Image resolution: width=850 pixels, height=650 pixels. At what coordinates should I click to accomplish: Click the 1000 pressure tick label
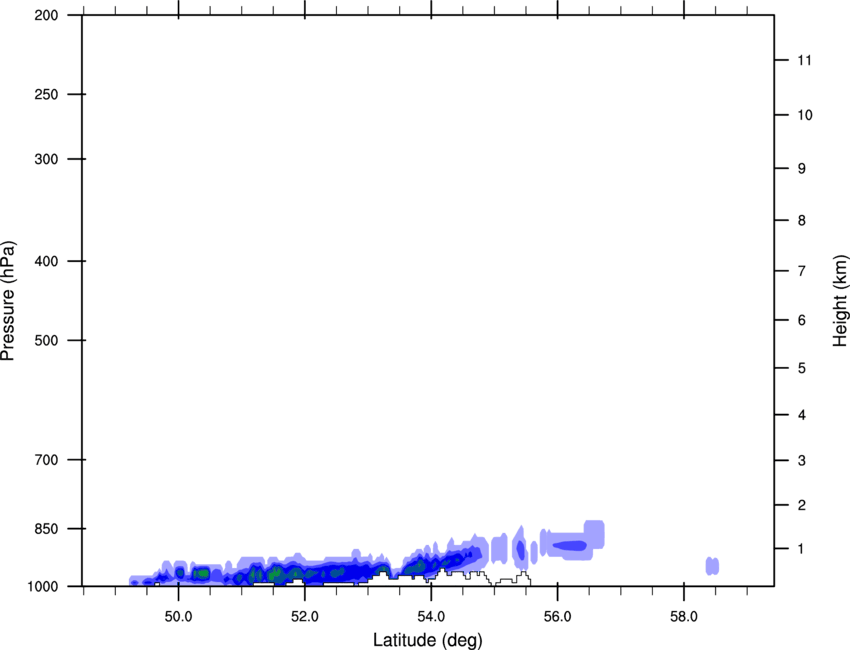42,587
